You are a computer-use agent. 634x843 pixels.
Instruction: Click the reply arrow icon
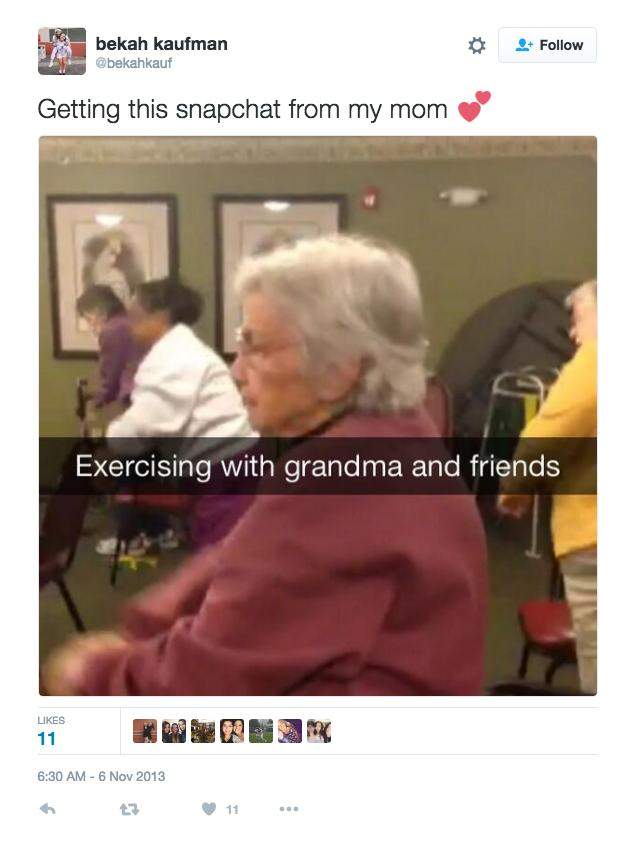click(x=48, y=809)
